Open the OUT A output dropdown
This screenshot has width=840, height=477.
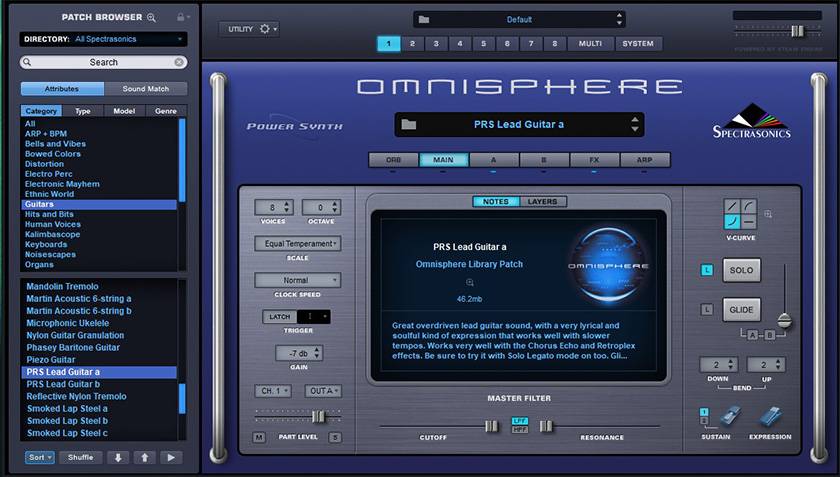[322, 391]
